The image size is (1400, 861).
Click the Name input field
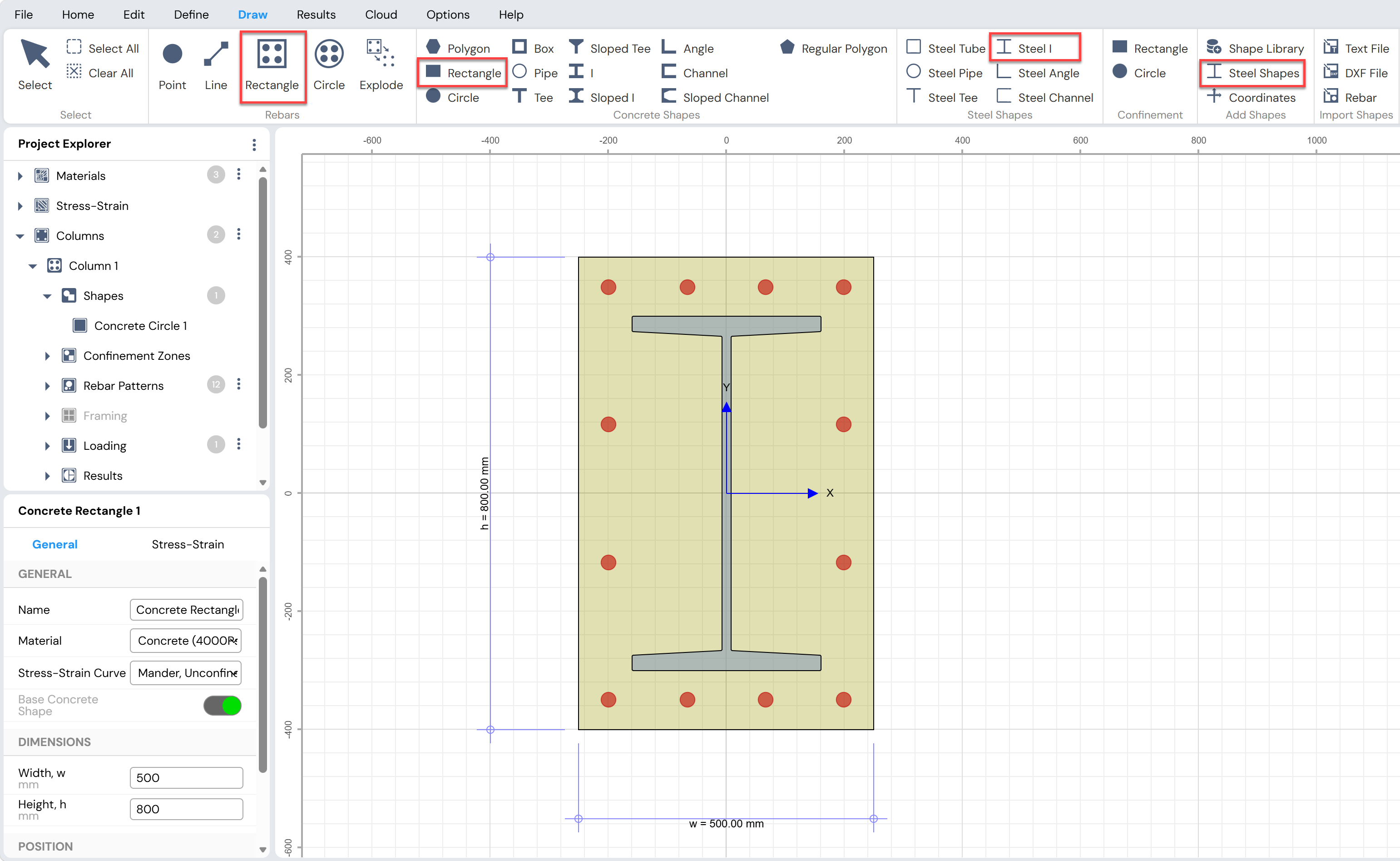point(186,609)
